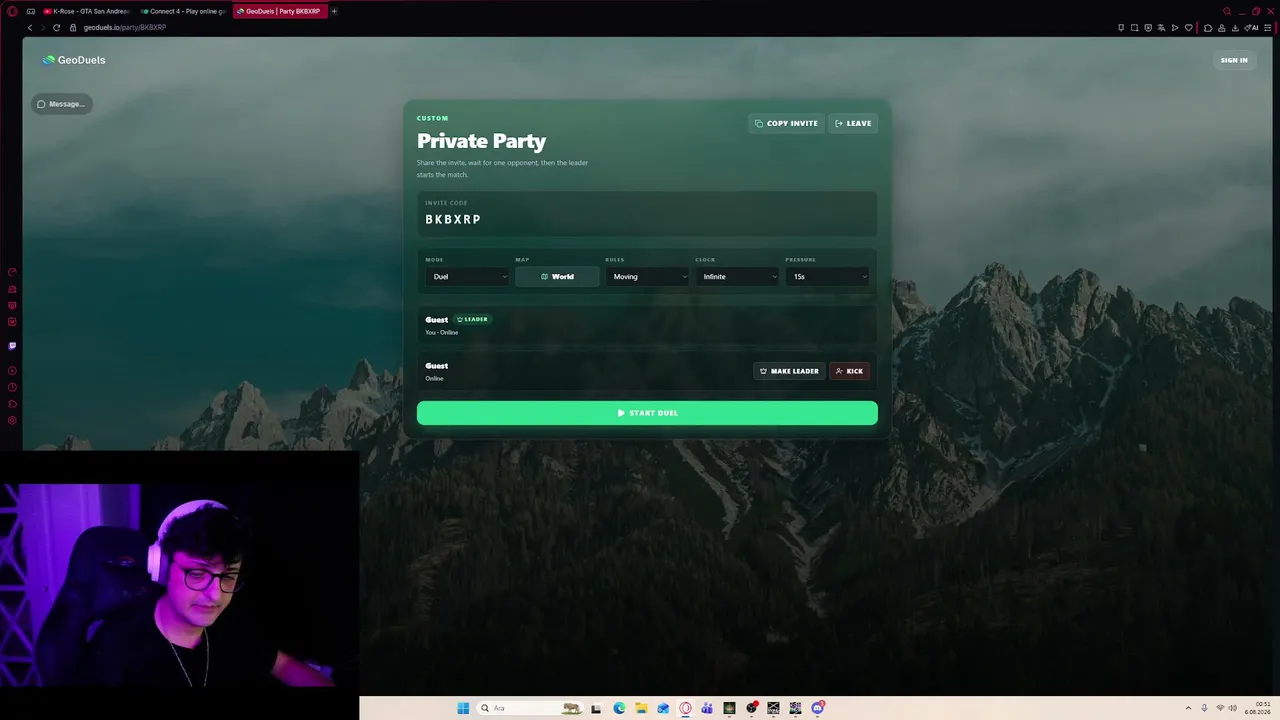Open the snapshot tool in Opera toolbar
This screenshot has height=720, width=1280.
pyautogui.click(x=1134, y=27)
